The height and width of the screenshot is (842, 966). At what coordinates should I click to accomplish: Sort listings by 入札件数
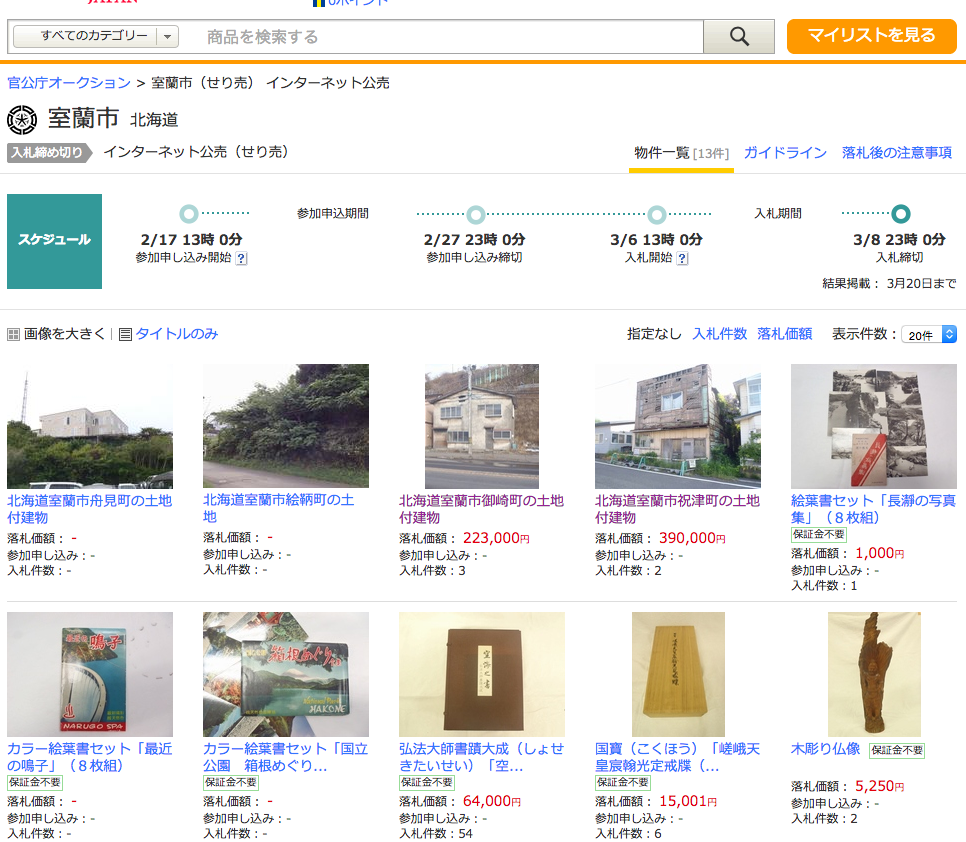(720, 334)
